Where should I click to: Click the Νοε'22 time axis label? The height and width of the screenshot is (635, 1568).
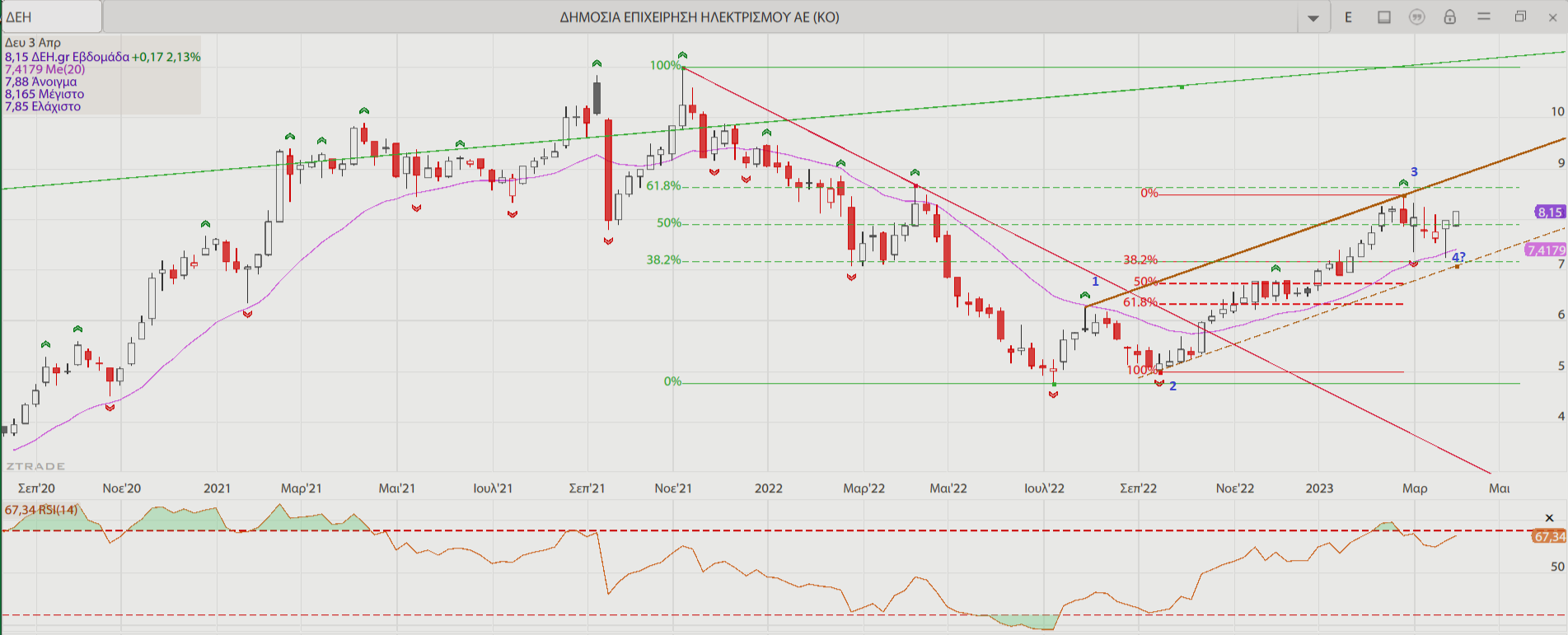pos(1235,488)
